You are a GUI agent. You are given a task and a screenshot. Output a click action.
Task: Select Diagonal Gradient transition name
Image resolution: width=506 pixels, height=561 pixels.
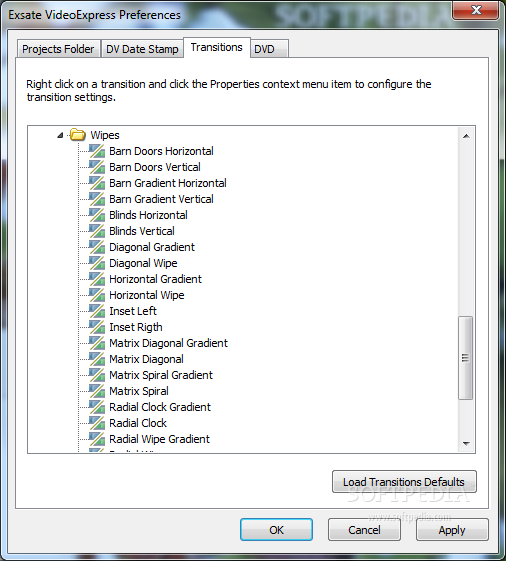[x=152, y=247]
